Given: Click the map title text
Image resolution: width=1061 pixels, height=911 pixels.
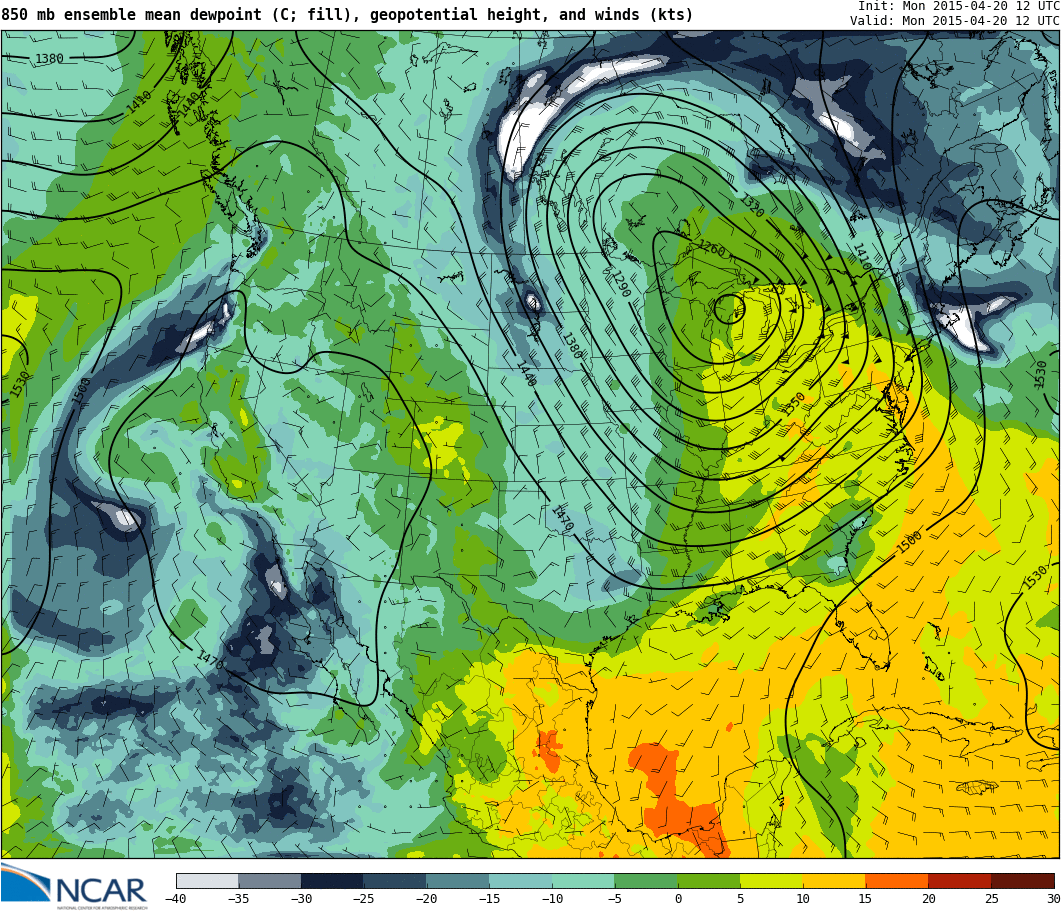Looking at the screenshot, I should tap(347, 15).
